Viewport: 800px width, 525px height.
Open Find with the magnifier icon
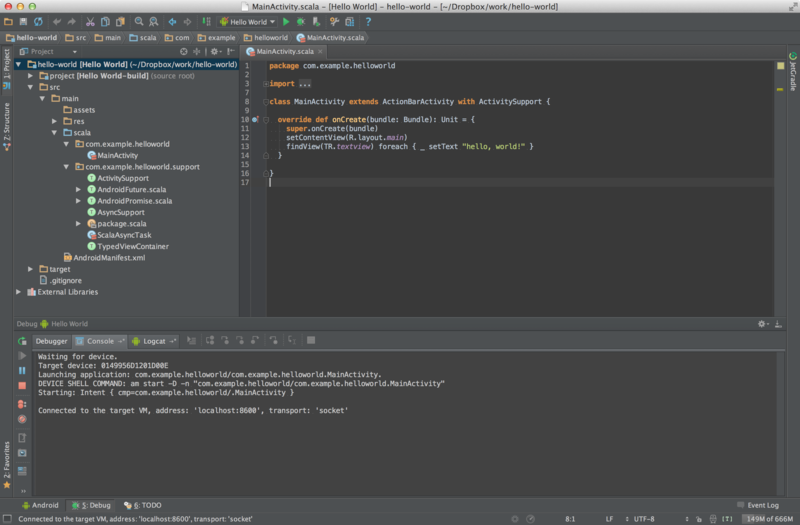click(139, 22)
